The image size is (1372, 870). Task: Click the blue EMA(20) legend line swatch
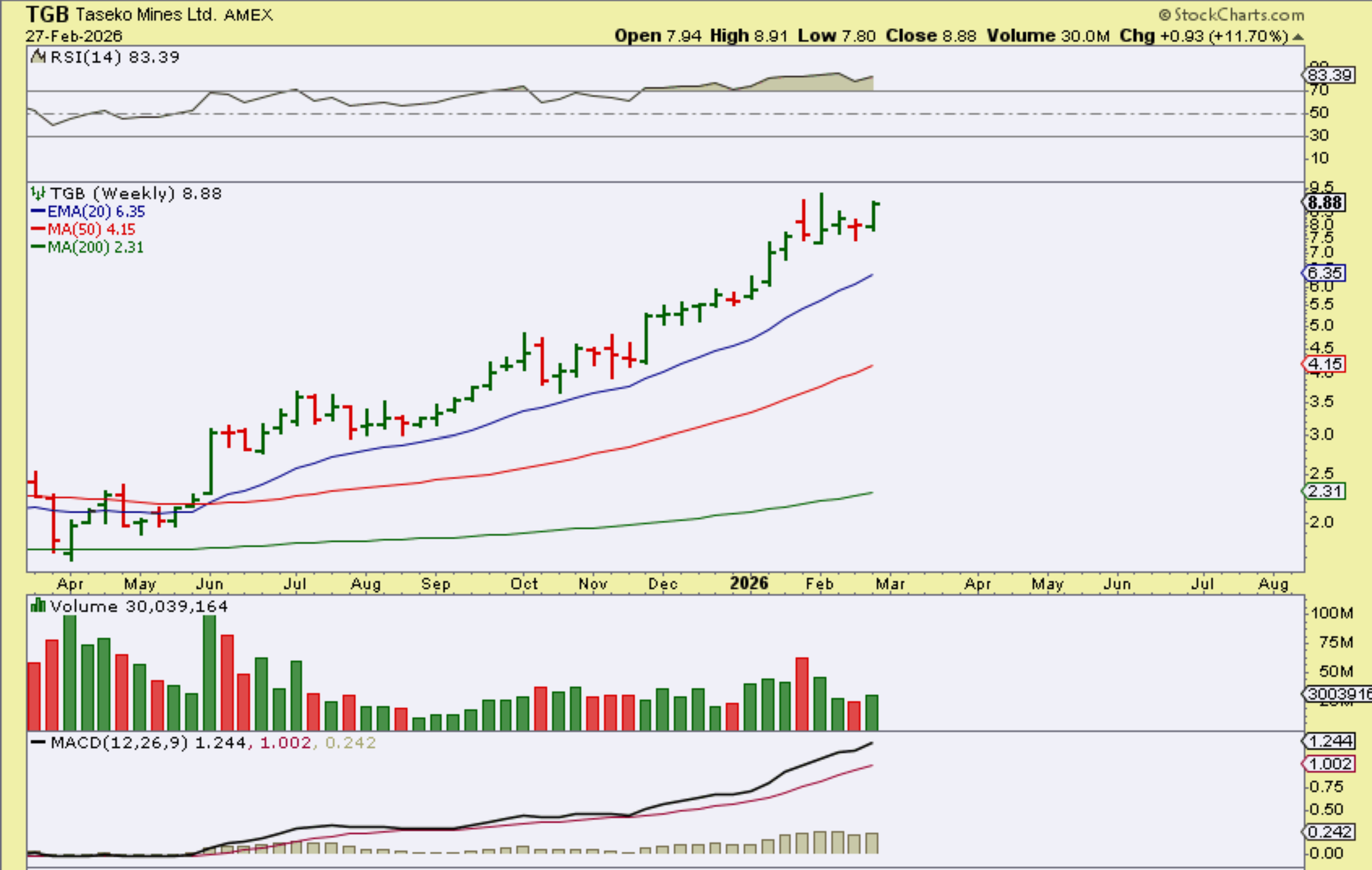pyautogui.click(x=37, y=212)
